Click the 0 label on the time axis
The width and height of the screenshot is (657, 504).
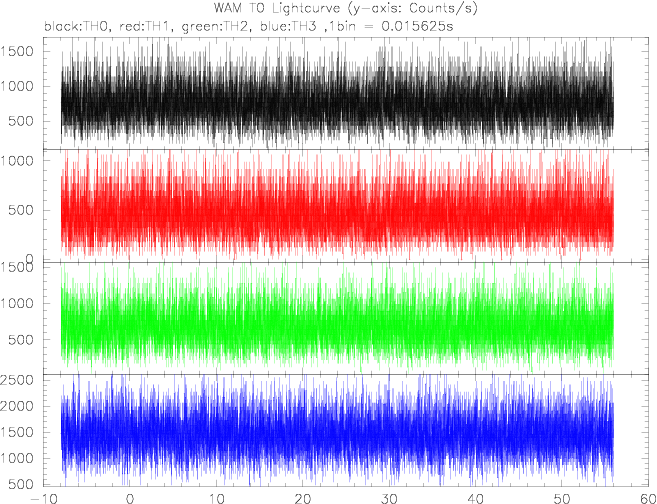pos(130,499)
